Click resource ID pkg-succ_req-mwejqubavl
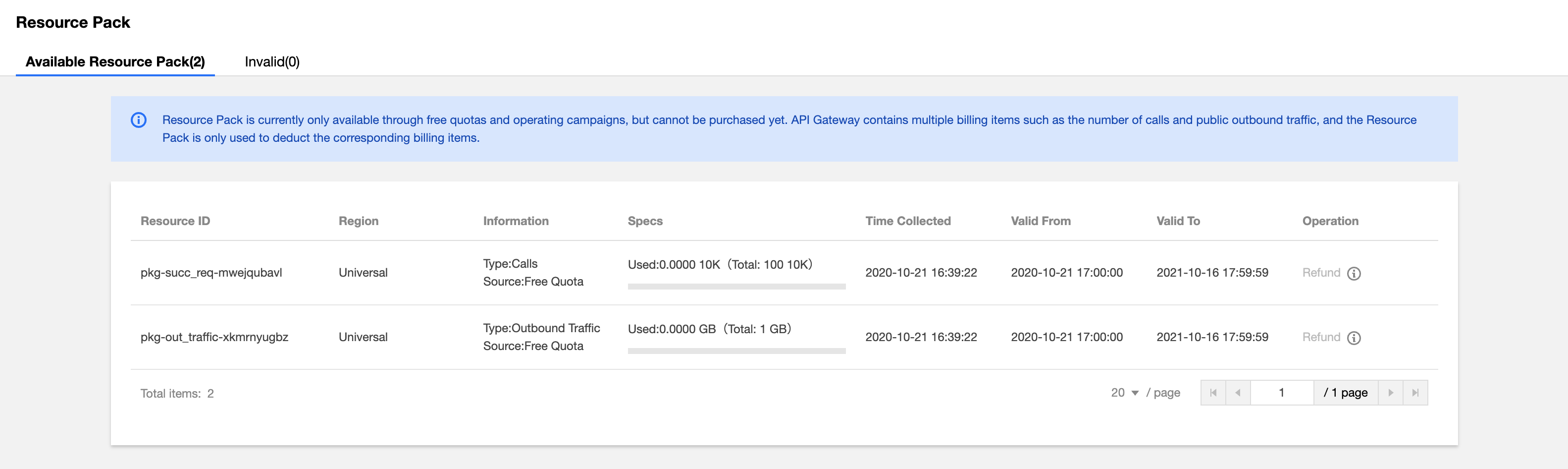Image resolution: width=1568 pixels, height=469 pixels. 211,273
